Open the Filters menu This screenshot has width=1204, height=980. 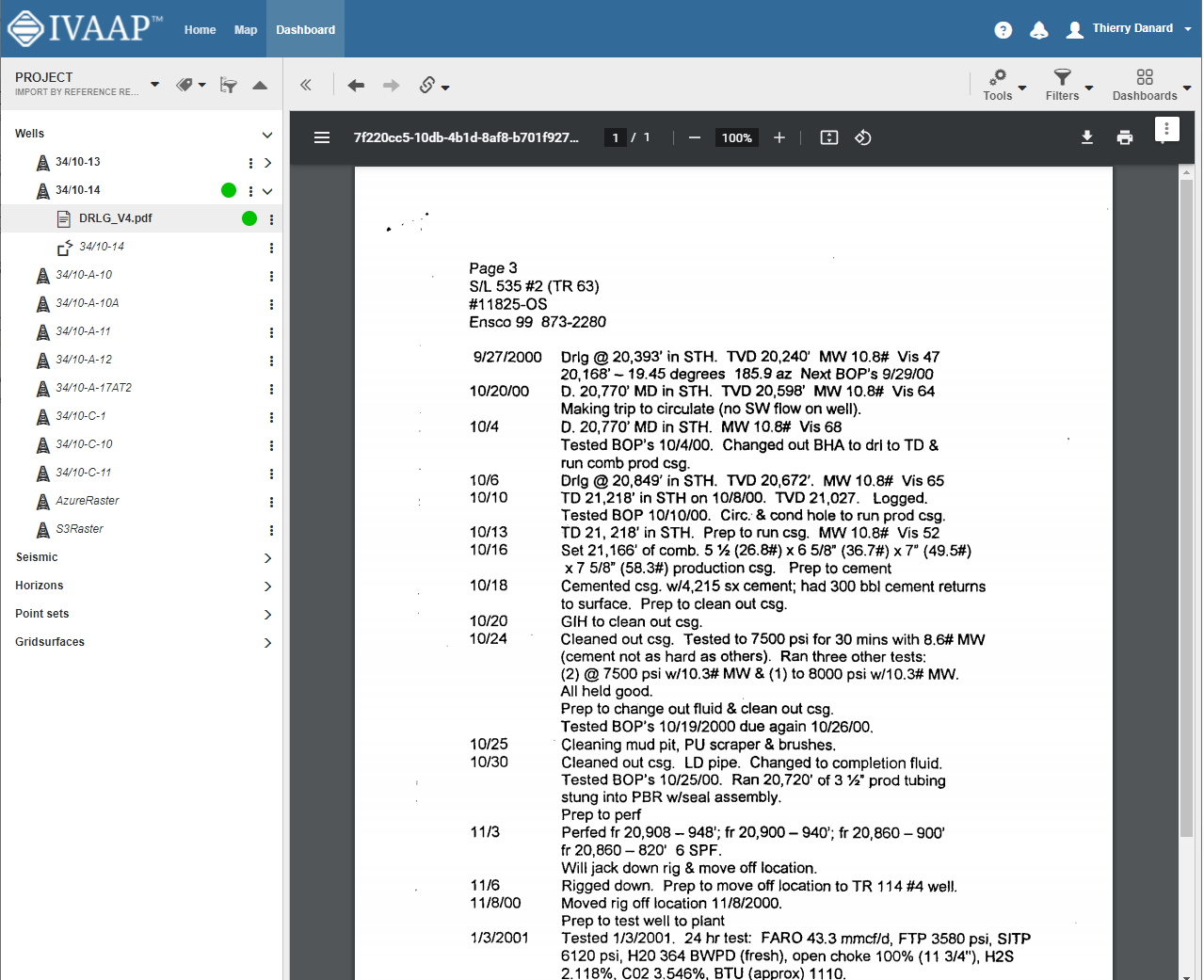tap(1068, 85)
